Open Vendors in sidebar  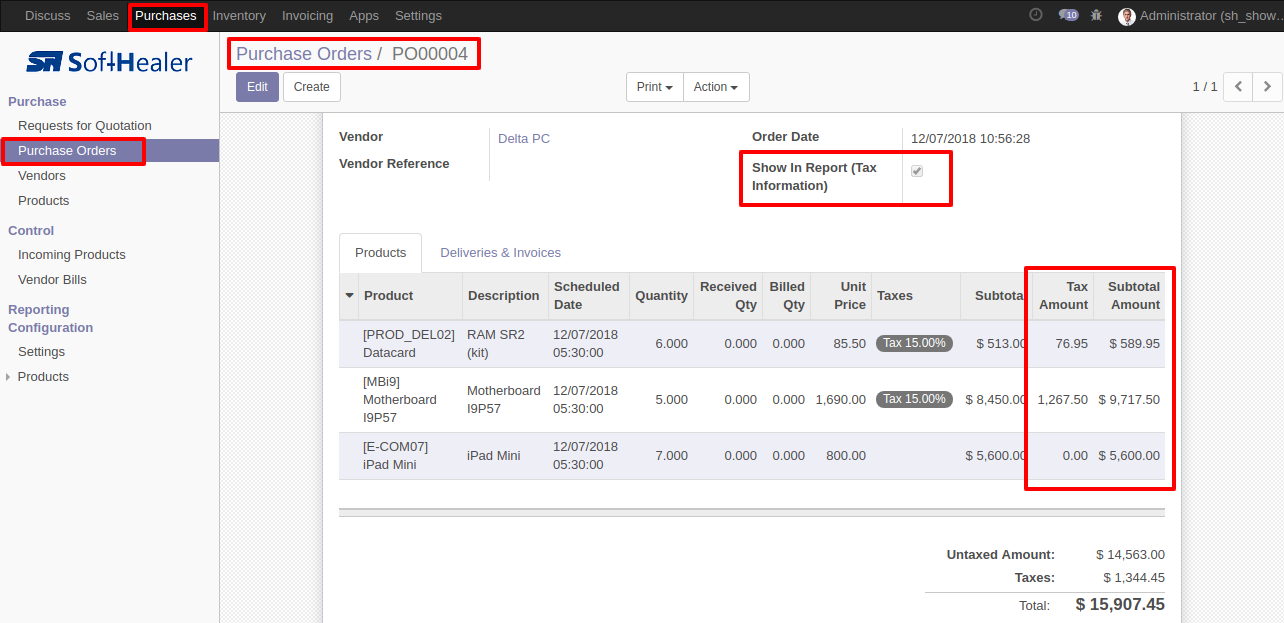42,176
